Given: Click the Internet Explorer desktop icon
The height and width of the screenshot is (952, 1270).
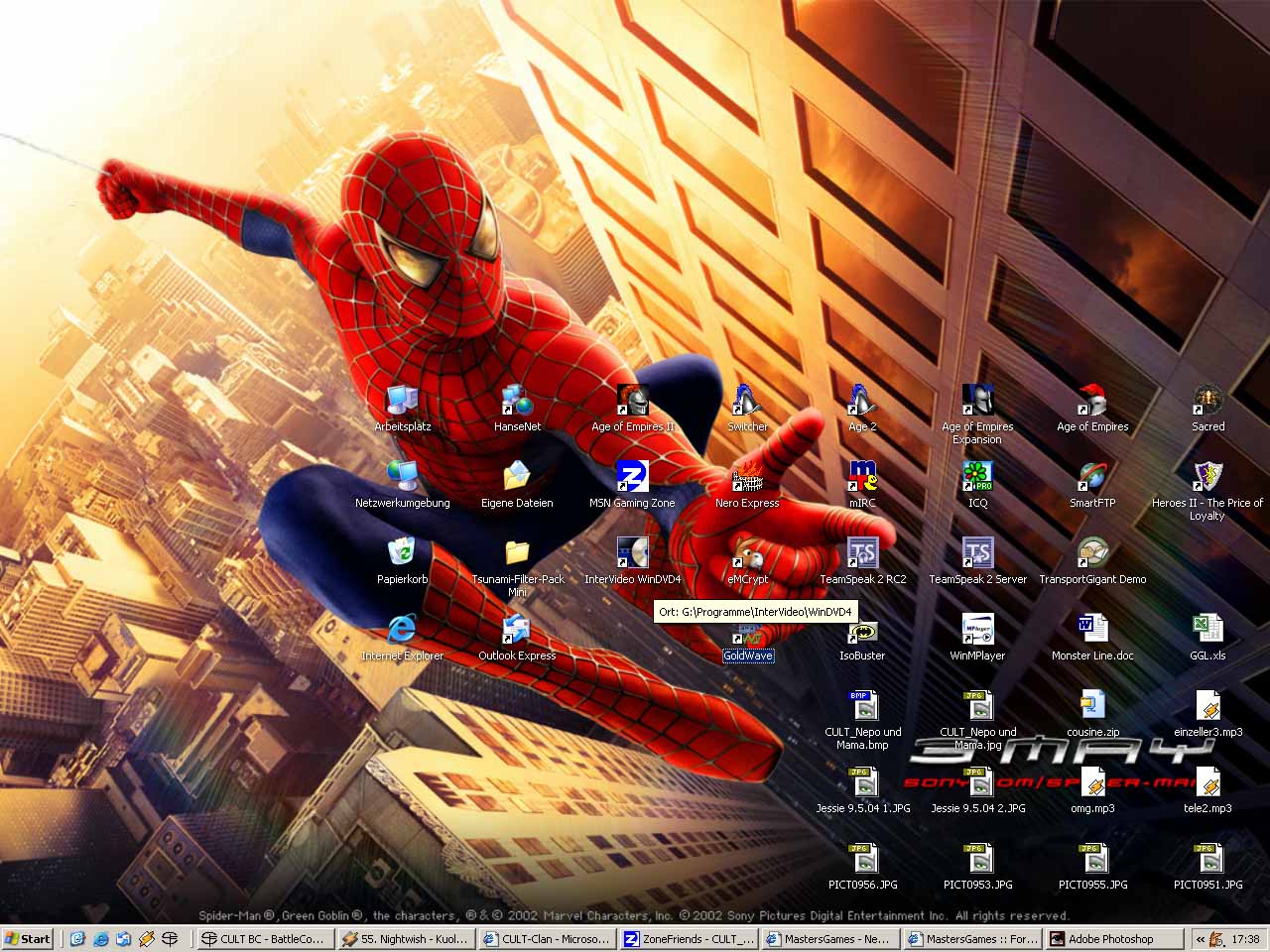Looking at the screenshot, I should point(402,638).
